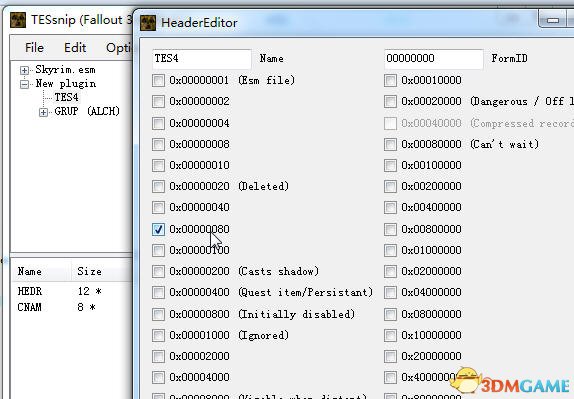This screenshot has height=399, width=574.
Task: Click the HeaderEditor window icon
Action: pyautogui.click(x=148, y=23)
